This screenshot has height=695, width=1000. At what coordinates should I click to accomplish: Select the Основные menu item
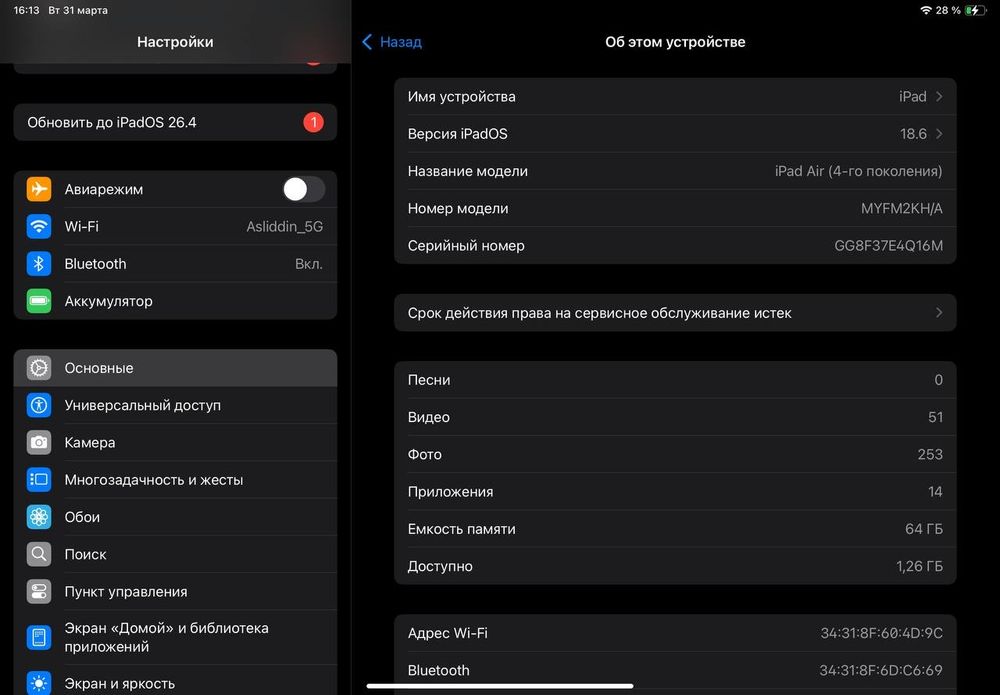(175, 368)
